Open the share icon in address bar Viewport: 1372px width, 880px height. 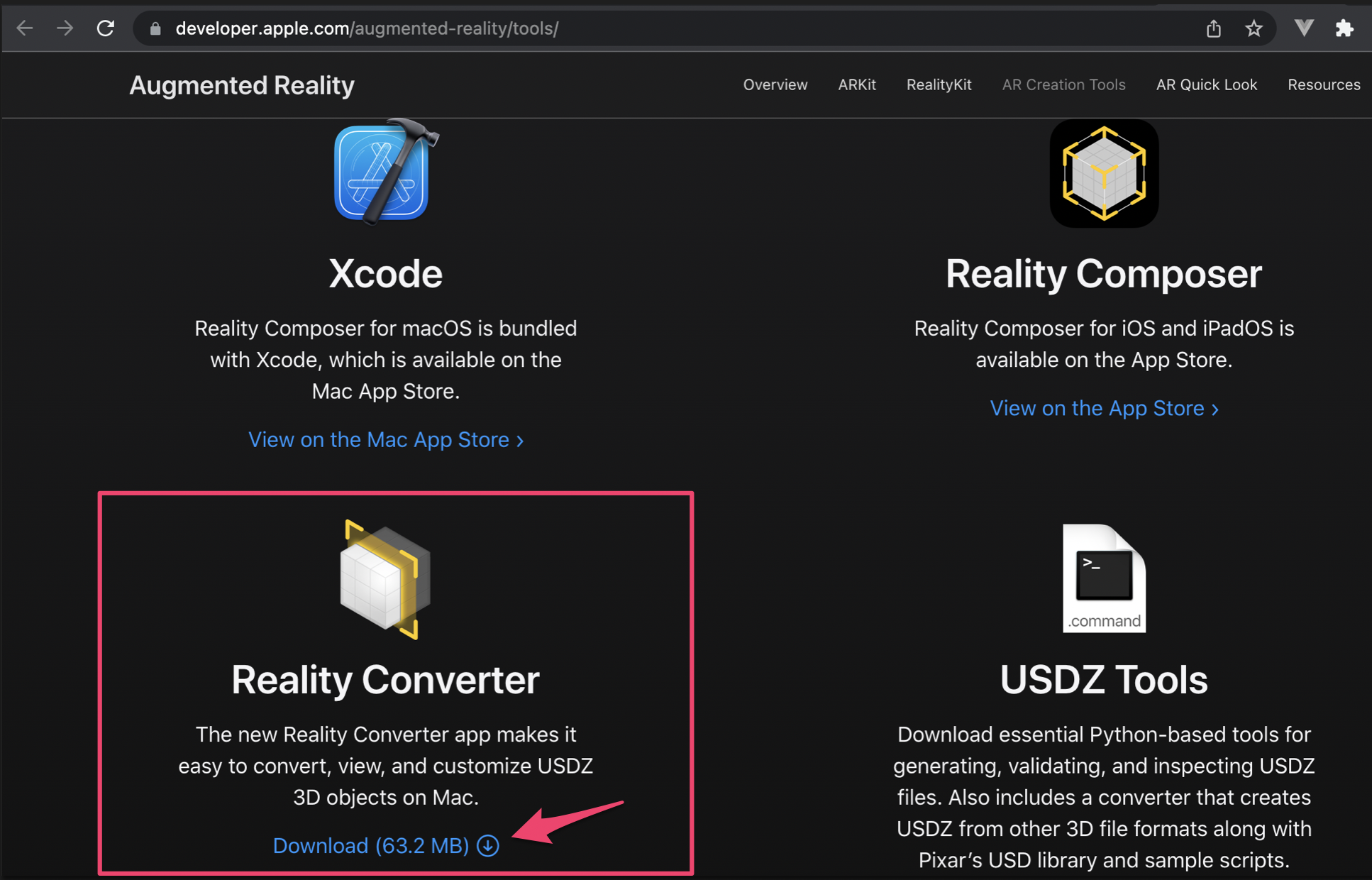point(1214,28)
